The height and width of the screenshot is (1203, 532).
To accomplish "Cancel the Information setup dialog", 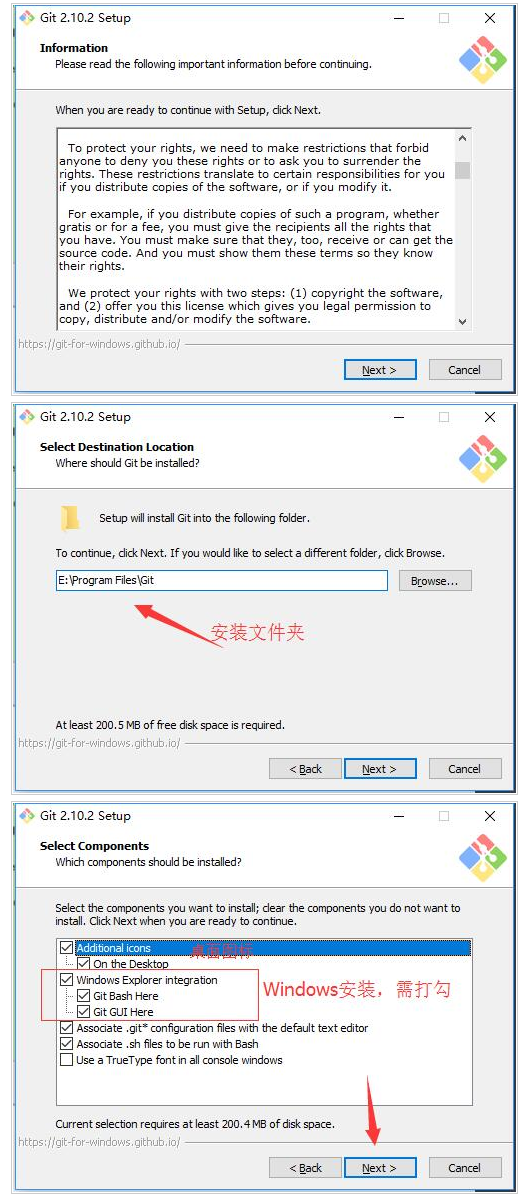I will coord(465,370).
